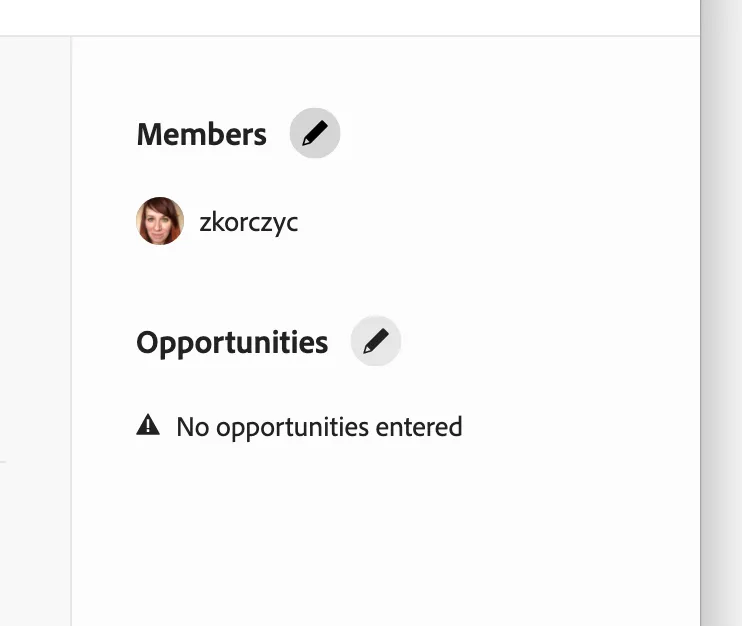Click the Opportunities heading
The width and height of the screenshot is (742, 626).
(232, 343)
